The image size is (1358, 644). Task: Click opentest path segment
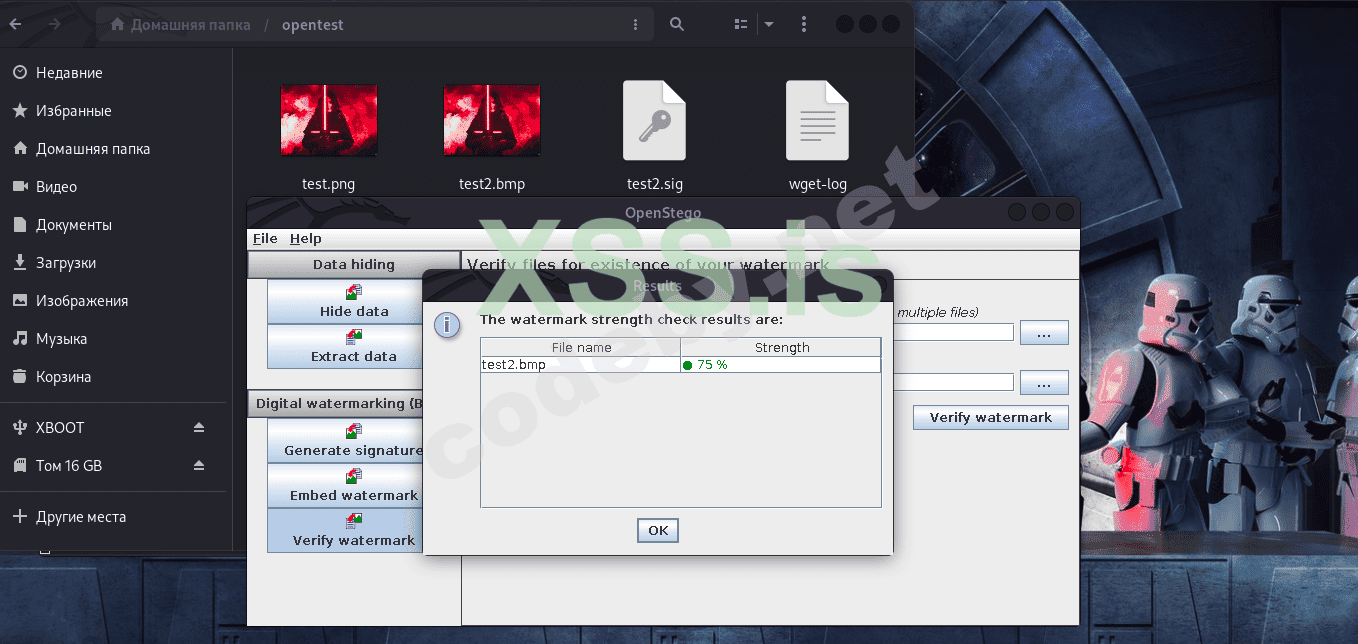312,24
